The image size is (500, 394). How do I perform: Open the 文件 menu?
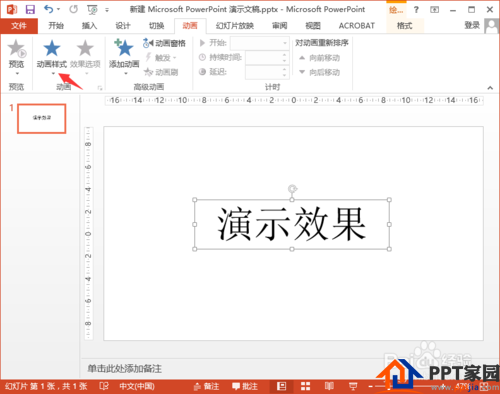click(19, 26)
